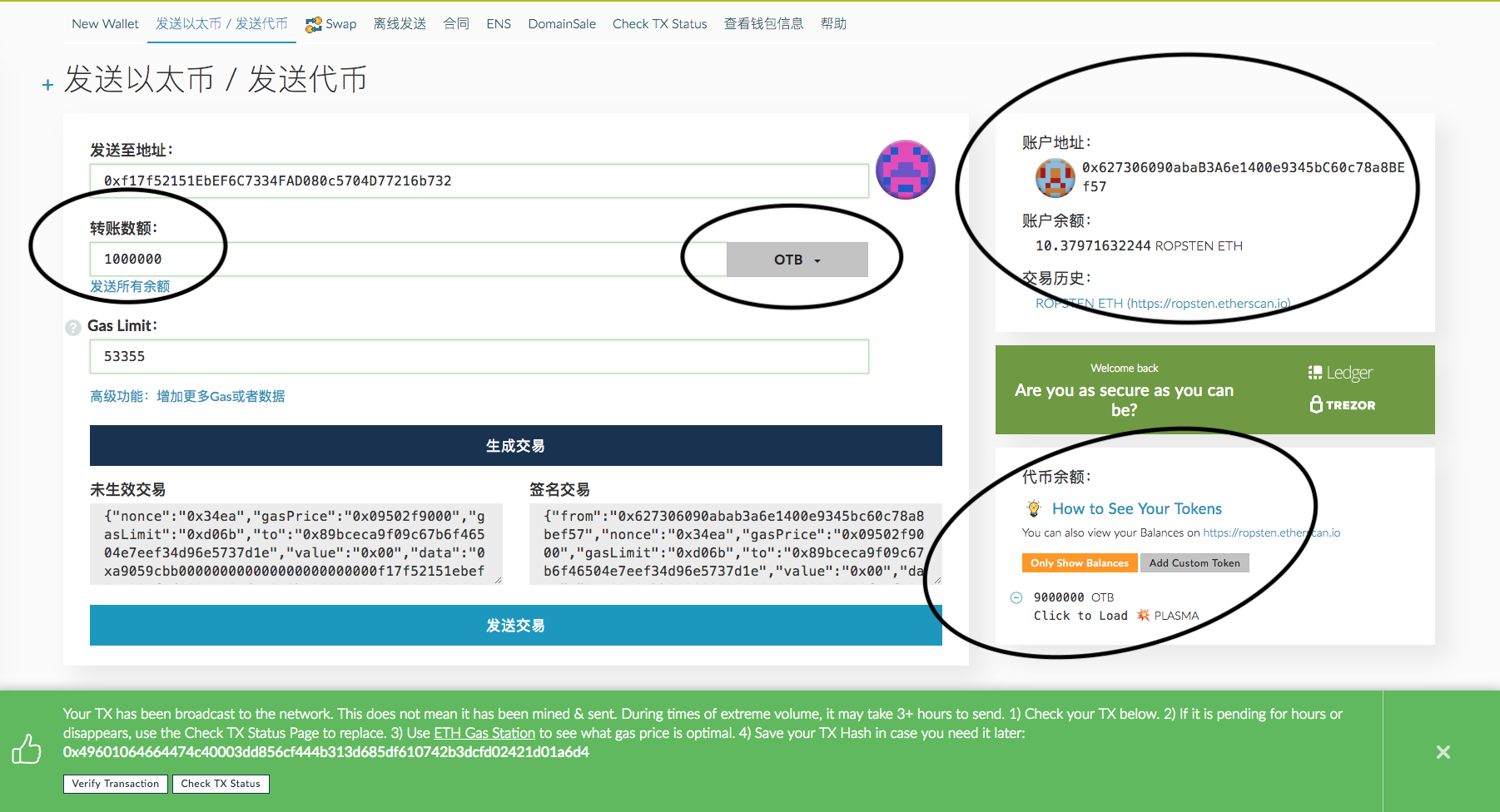Screen dimensions: 1500x812
Task: Click the recipient address identicon
Action: click(x=906, y=170)
